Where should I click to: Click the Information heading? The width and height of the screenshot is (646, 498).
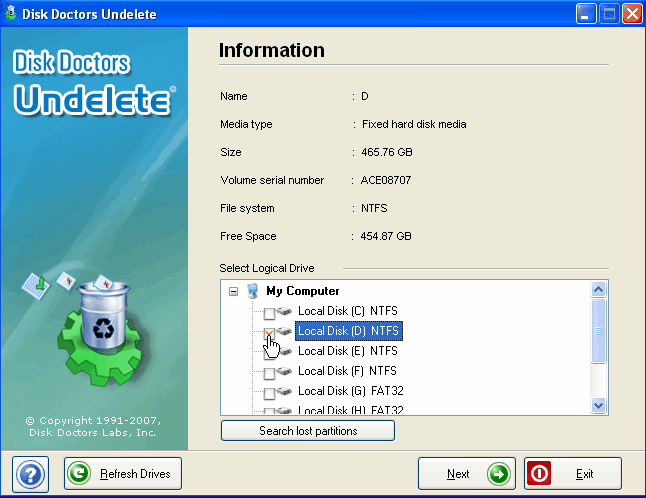point(272,50)
